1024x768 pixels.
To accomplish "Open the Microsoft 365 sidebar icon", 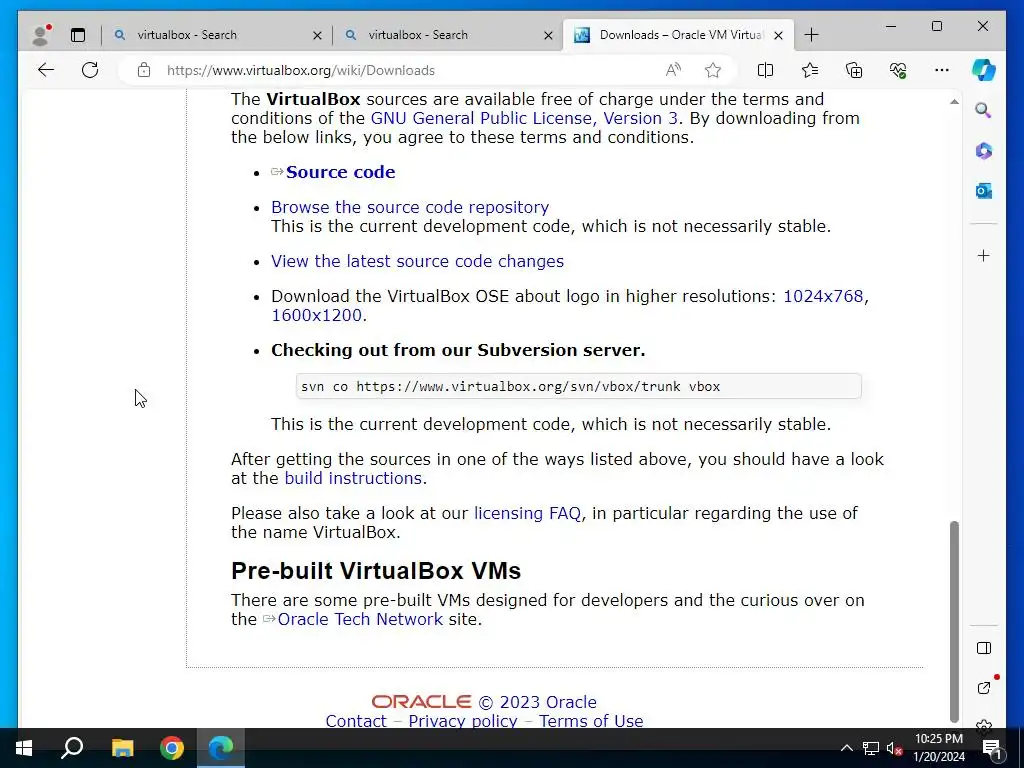I will tap(984, 151).
